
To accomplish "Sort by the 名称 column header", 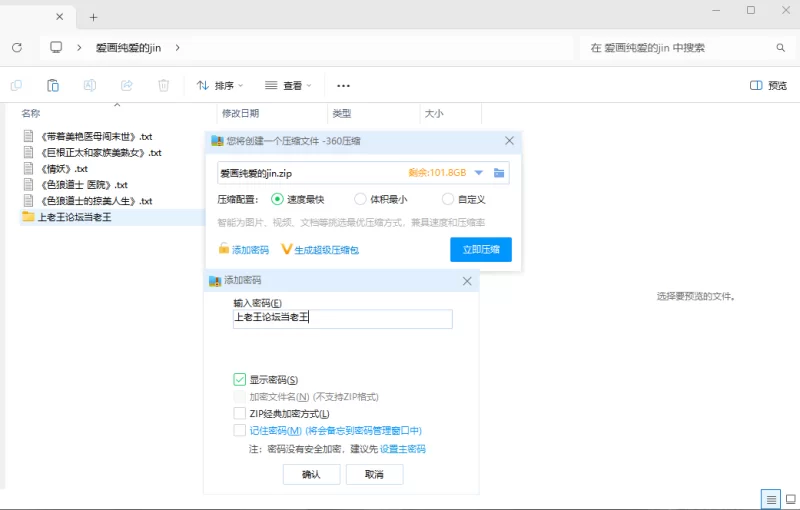I will [x=31, y=113].
